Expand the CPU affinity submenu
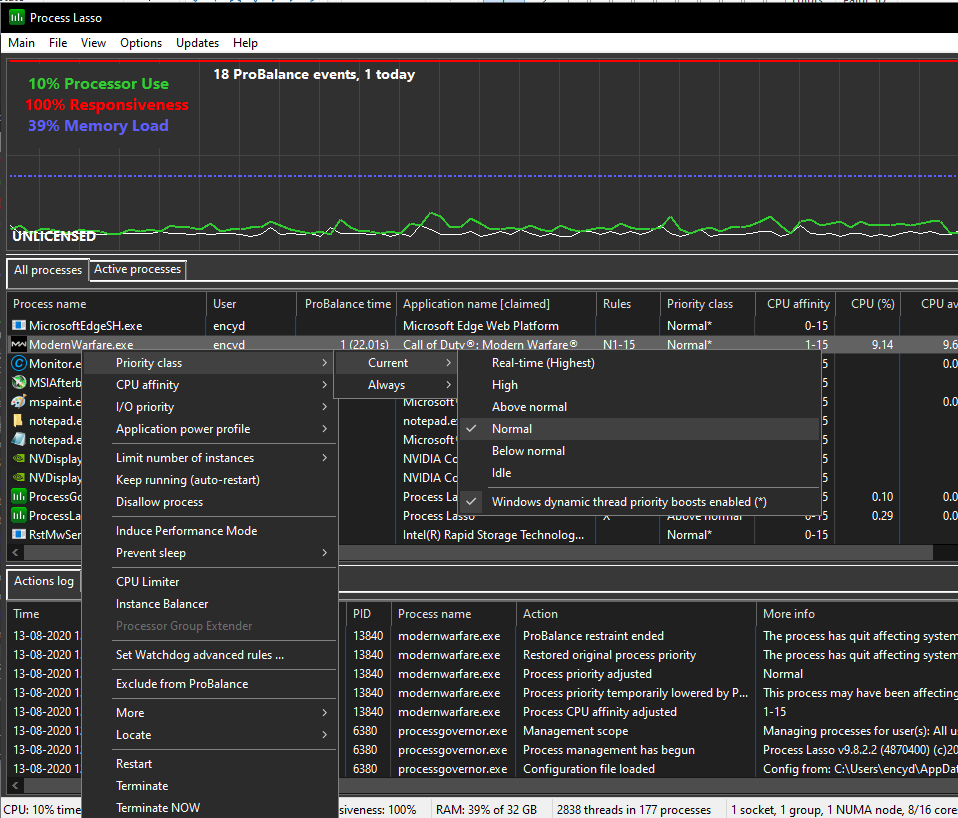 (x=210, y=385)
